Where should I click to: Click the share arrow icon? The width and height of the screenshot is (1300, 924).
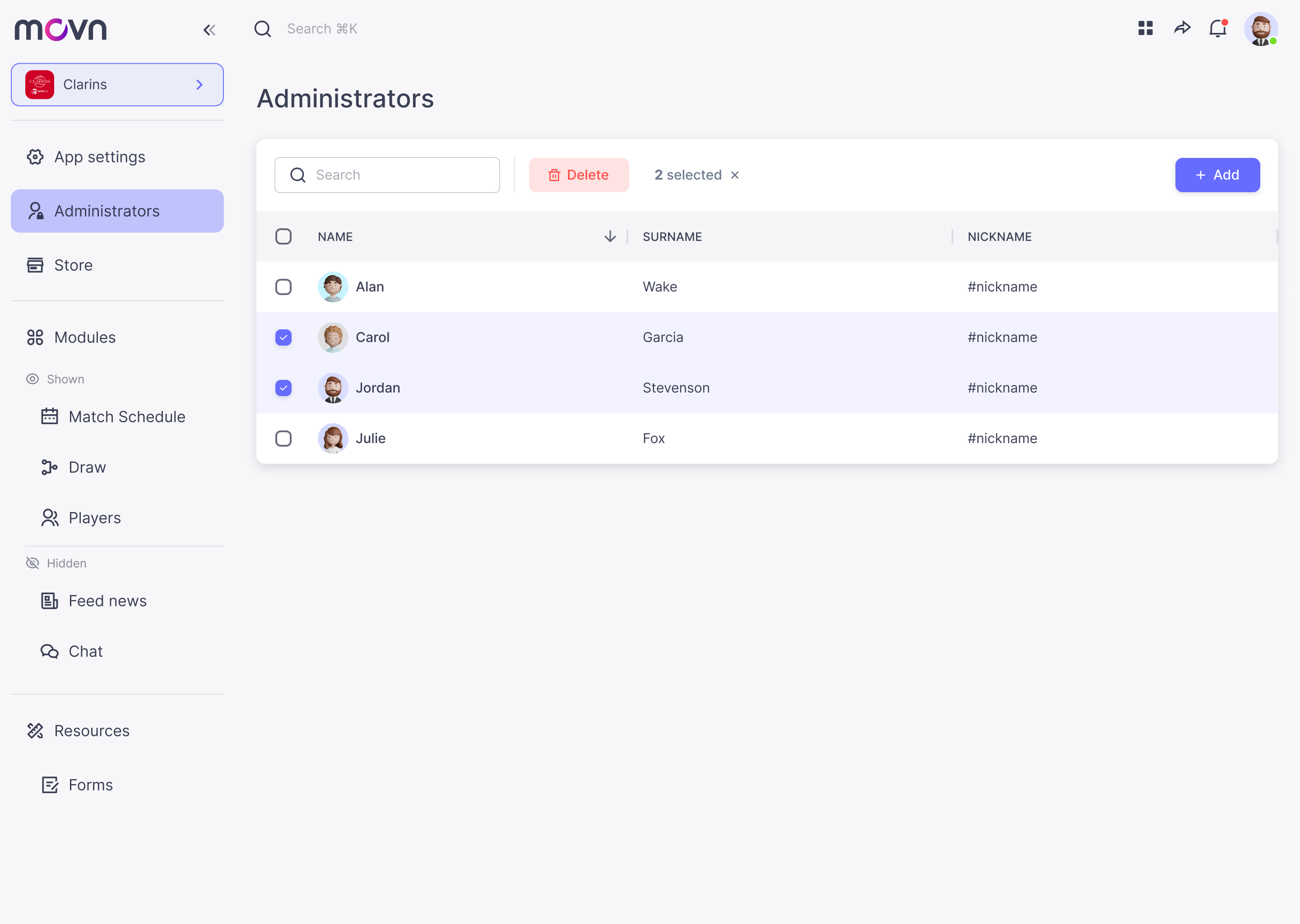[x=1182, y=28]
